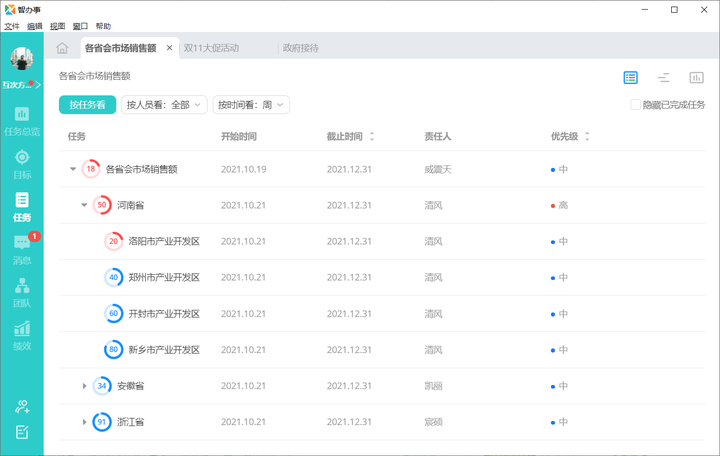Open the 文件 menu
This screenshot has height=456, width=720.
pyautogui.click(x=12, y=26)
